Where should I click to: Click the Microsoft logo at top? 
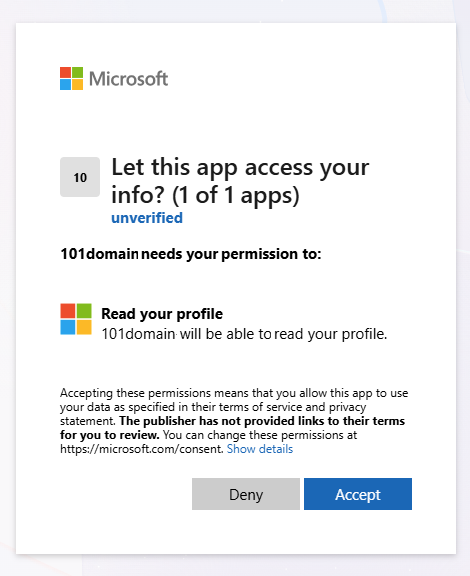(114, 79)
